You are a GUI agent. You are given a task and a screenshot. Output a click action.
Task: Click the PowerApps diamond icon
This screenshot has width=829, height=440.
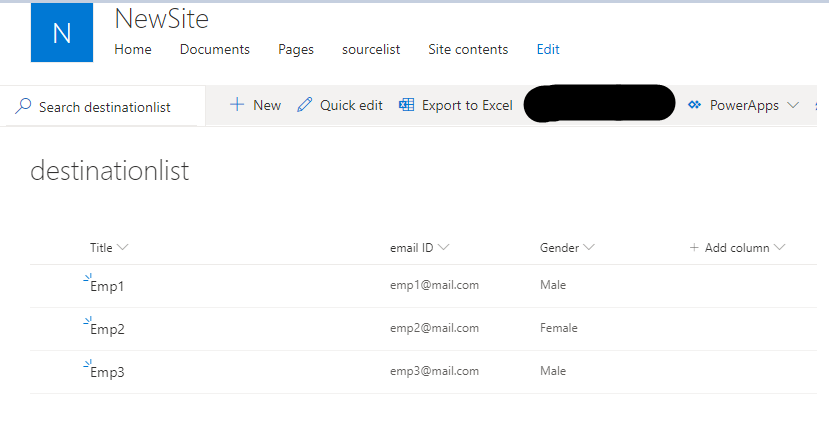click(694, 105)
